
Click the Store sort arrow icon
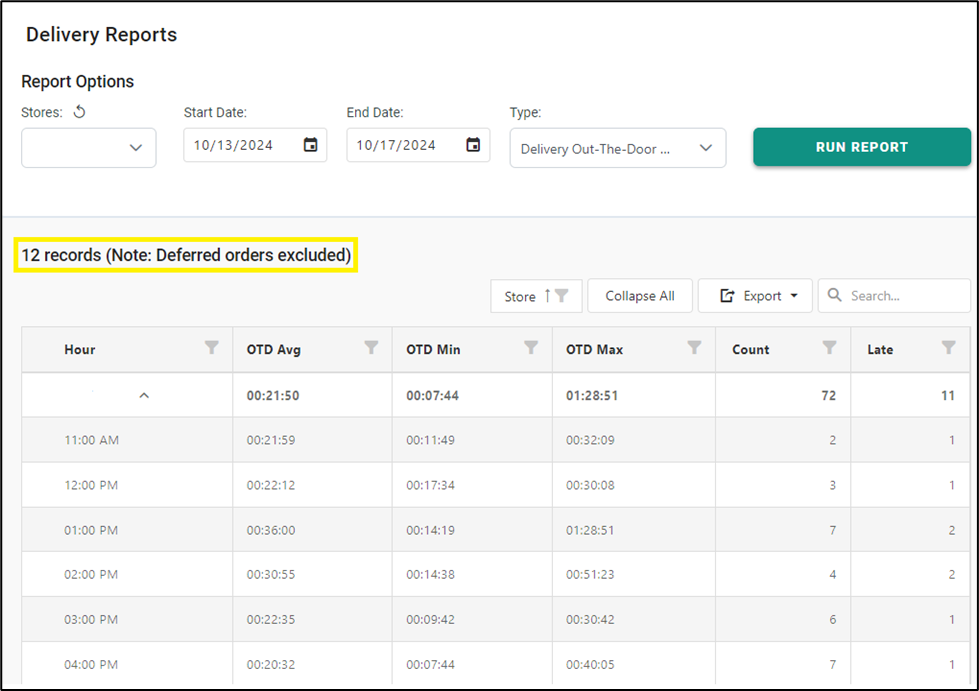point(548,295)
